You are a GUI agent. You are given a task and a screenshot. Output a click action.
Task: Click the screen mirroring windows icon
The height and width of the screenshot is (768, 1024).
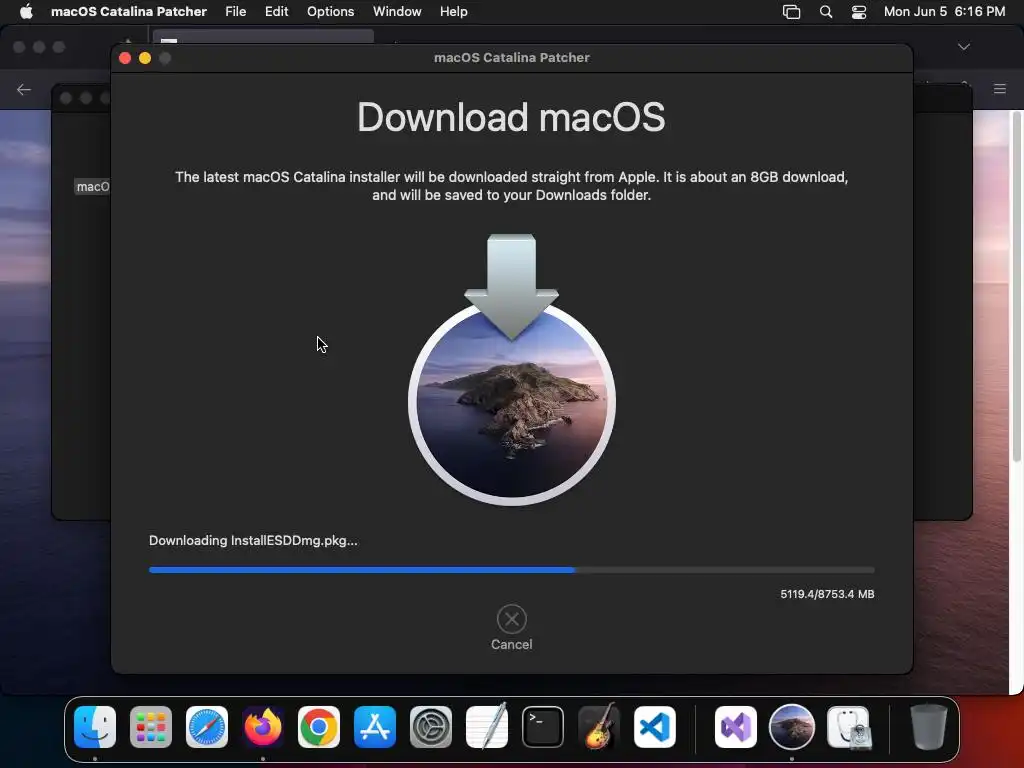click(792, 12)
